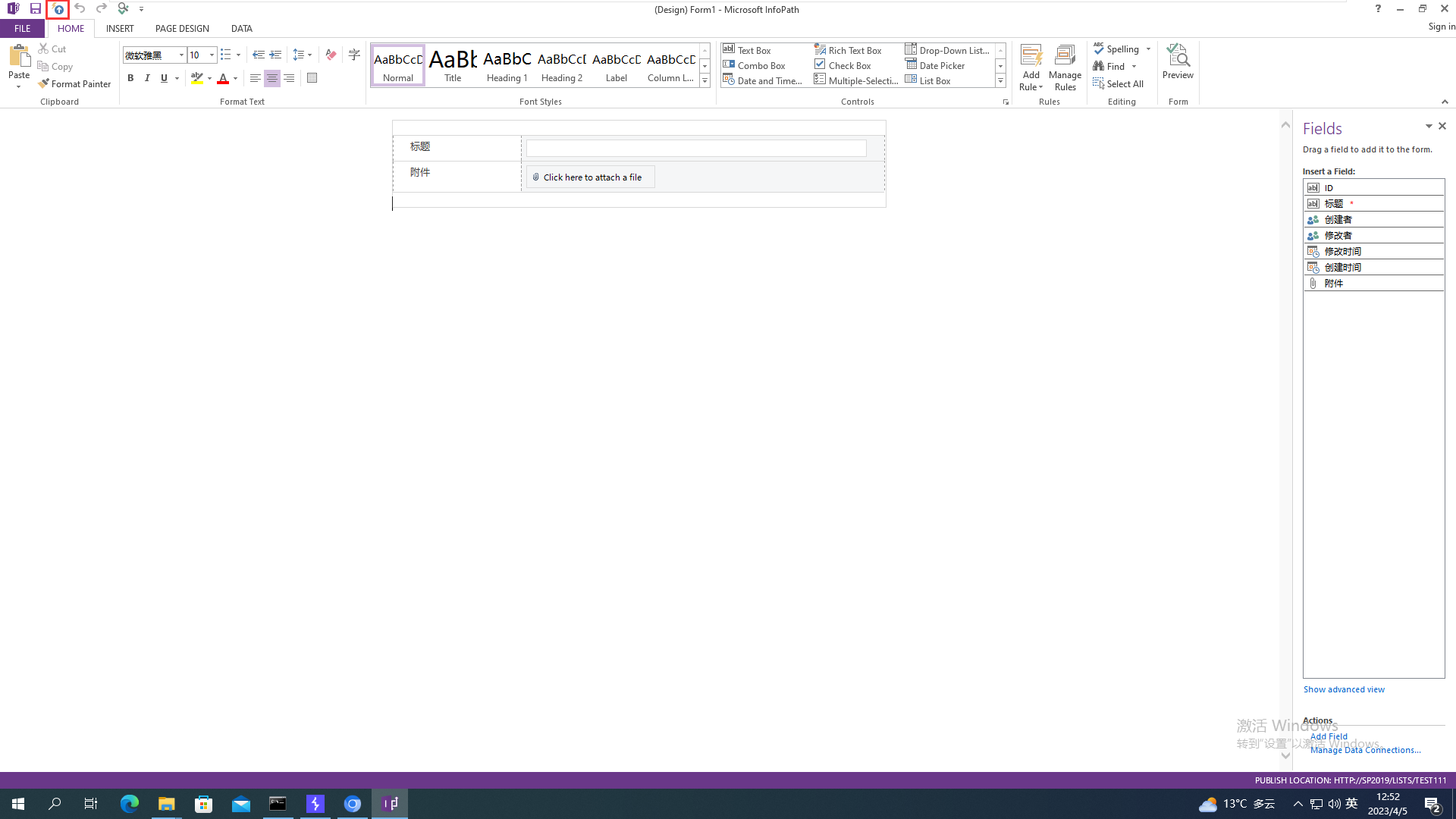Switch to the INSERT ribbon tab
This screenshot has height=819, width=1456.
[x=119, y=28]
